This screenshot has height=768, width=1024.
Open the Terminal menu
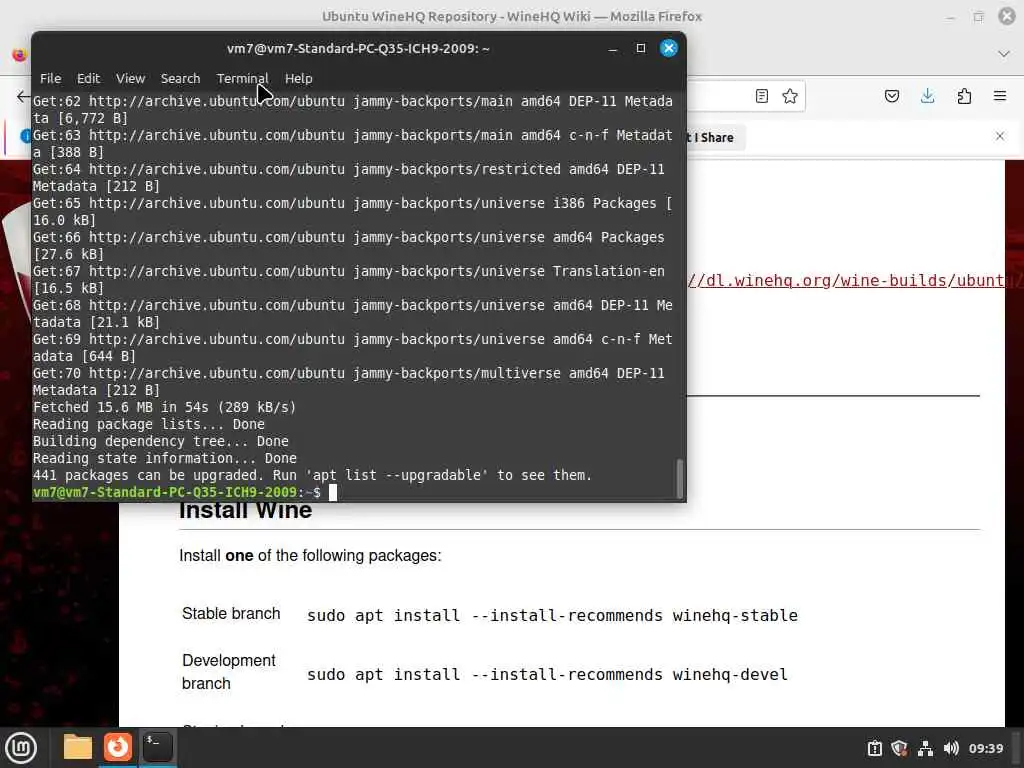[242, 78]
